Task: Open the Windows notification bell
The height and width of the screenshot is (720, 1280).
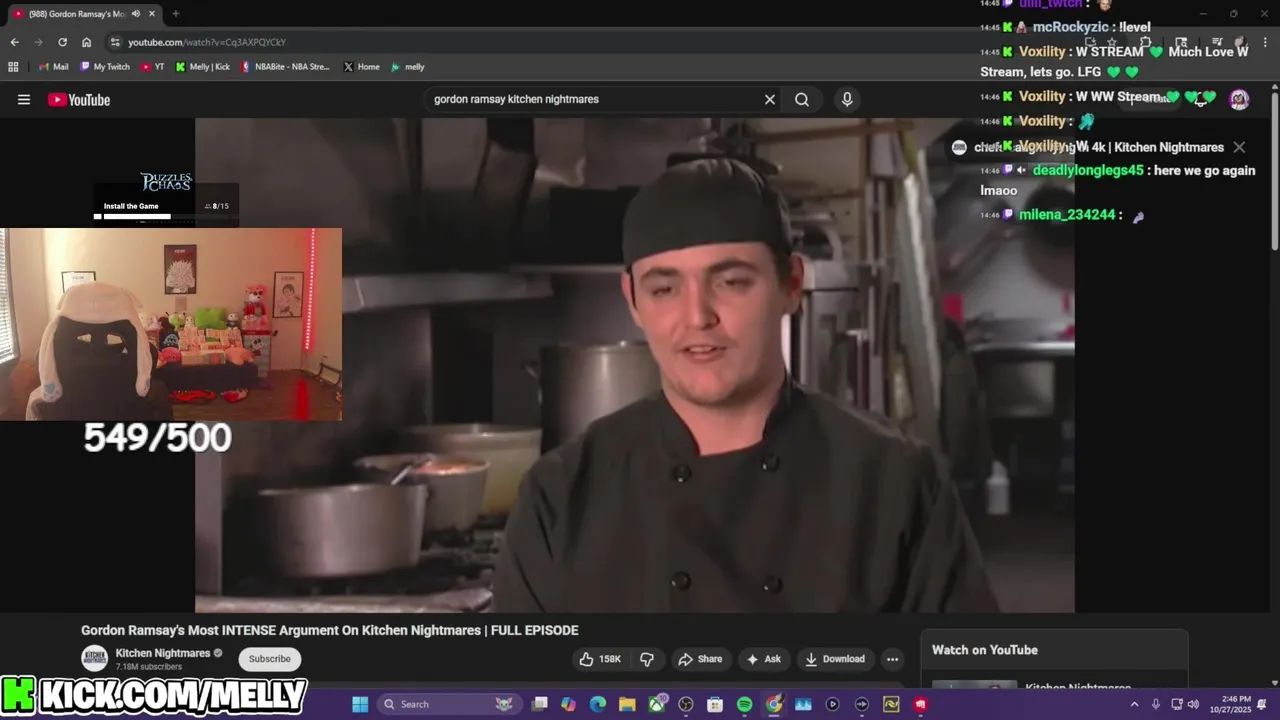Action: (1262, 704)
